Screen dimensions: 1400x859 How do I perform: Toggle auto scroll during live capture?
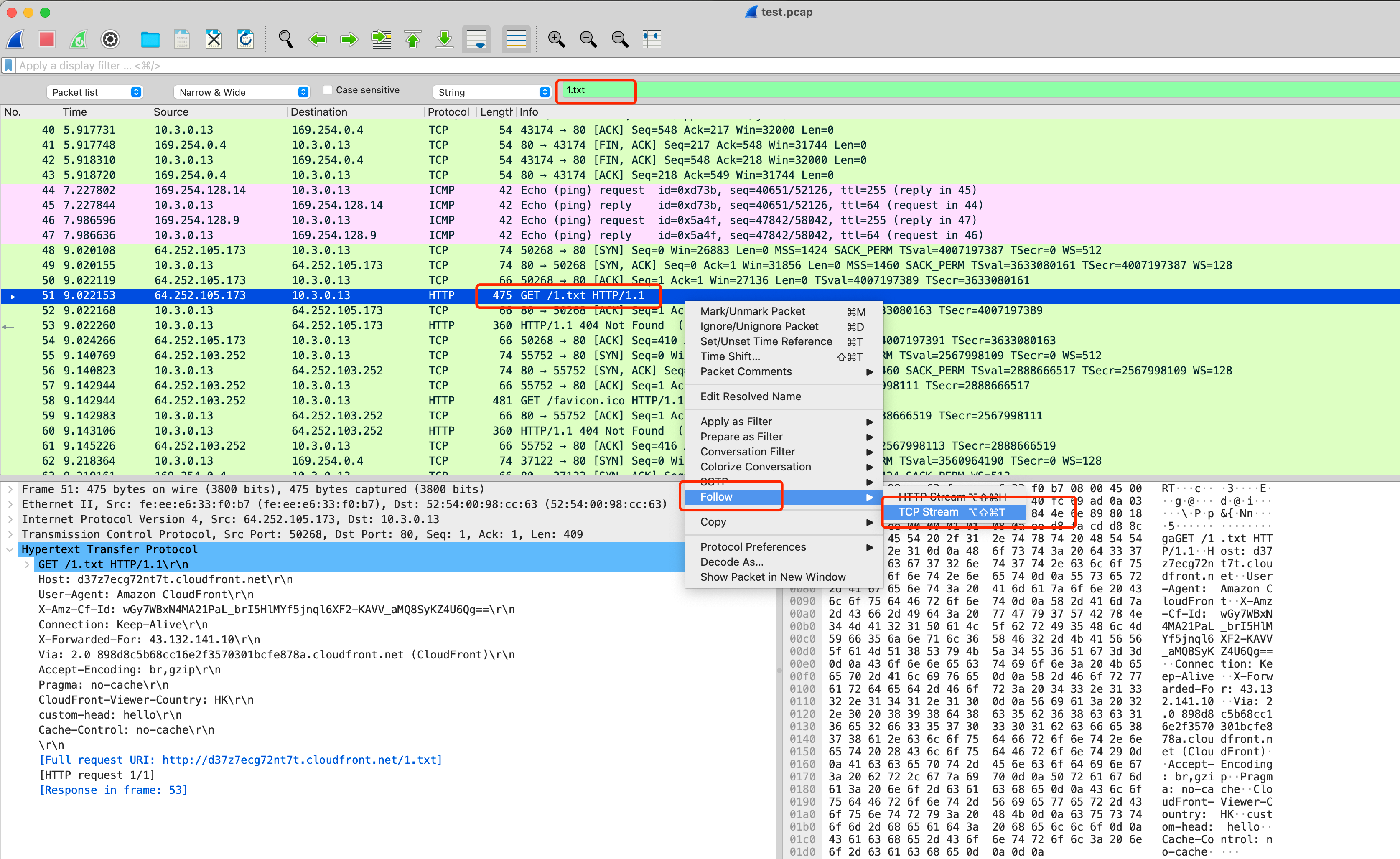[x=476, y=39]
